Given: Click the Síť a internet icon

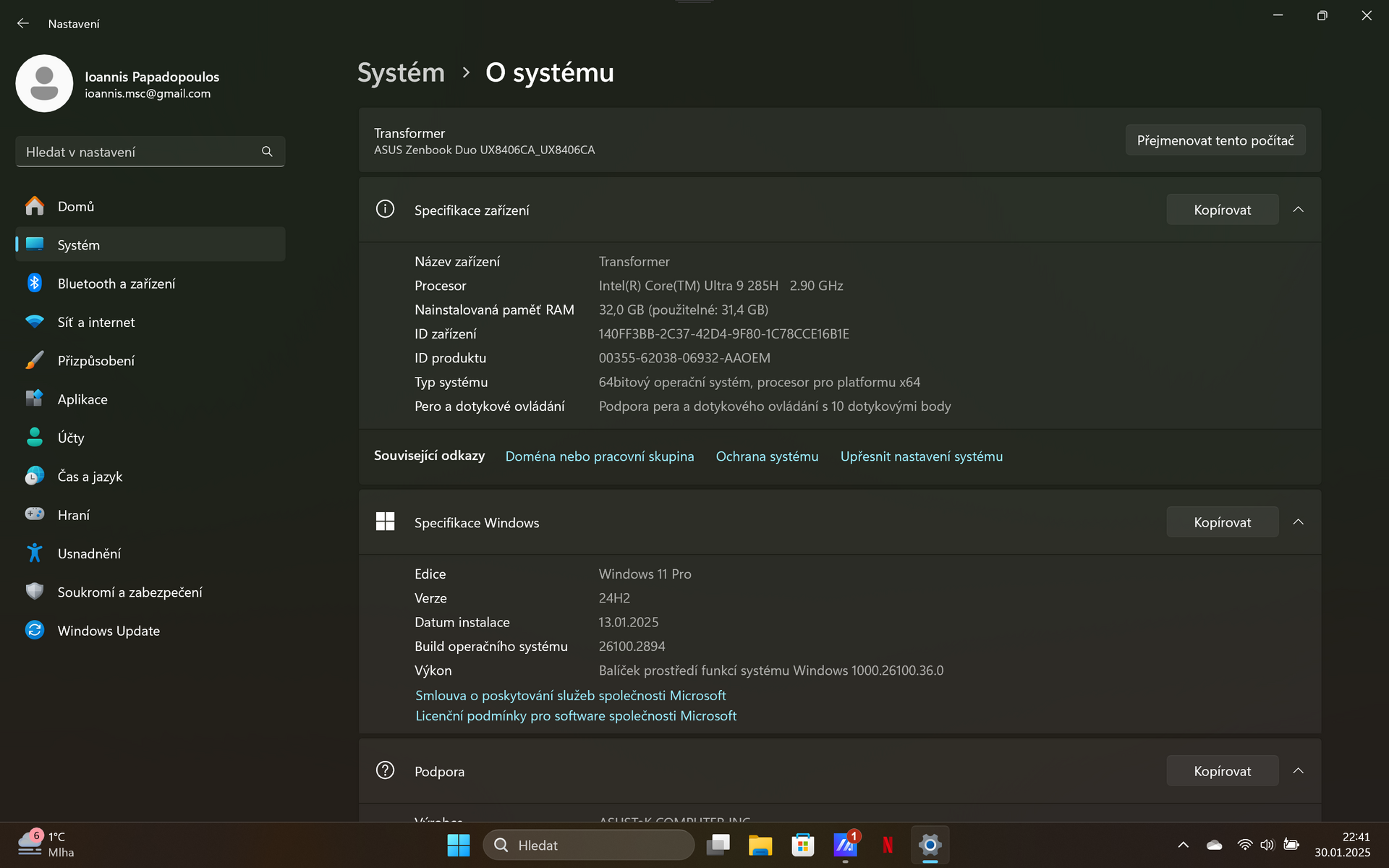Looking at the screenshot, I should (x=33, y=321).
